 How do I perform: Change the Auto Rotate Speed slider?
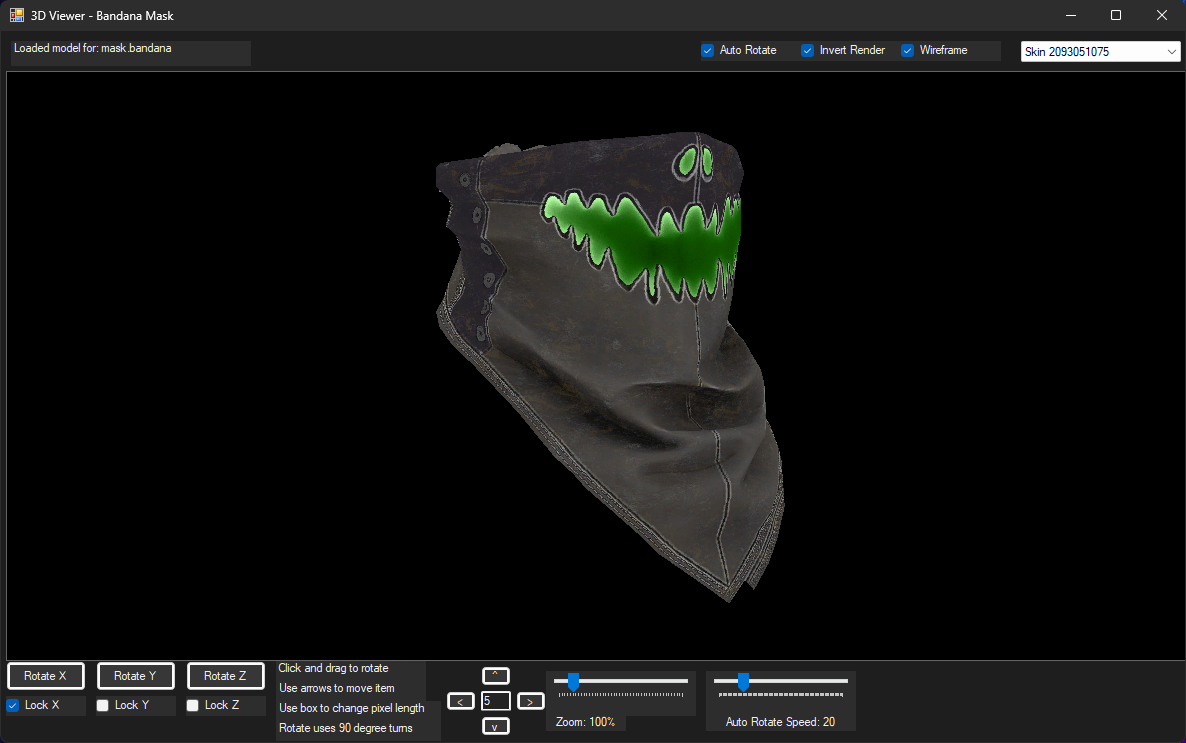coord(742,682)
